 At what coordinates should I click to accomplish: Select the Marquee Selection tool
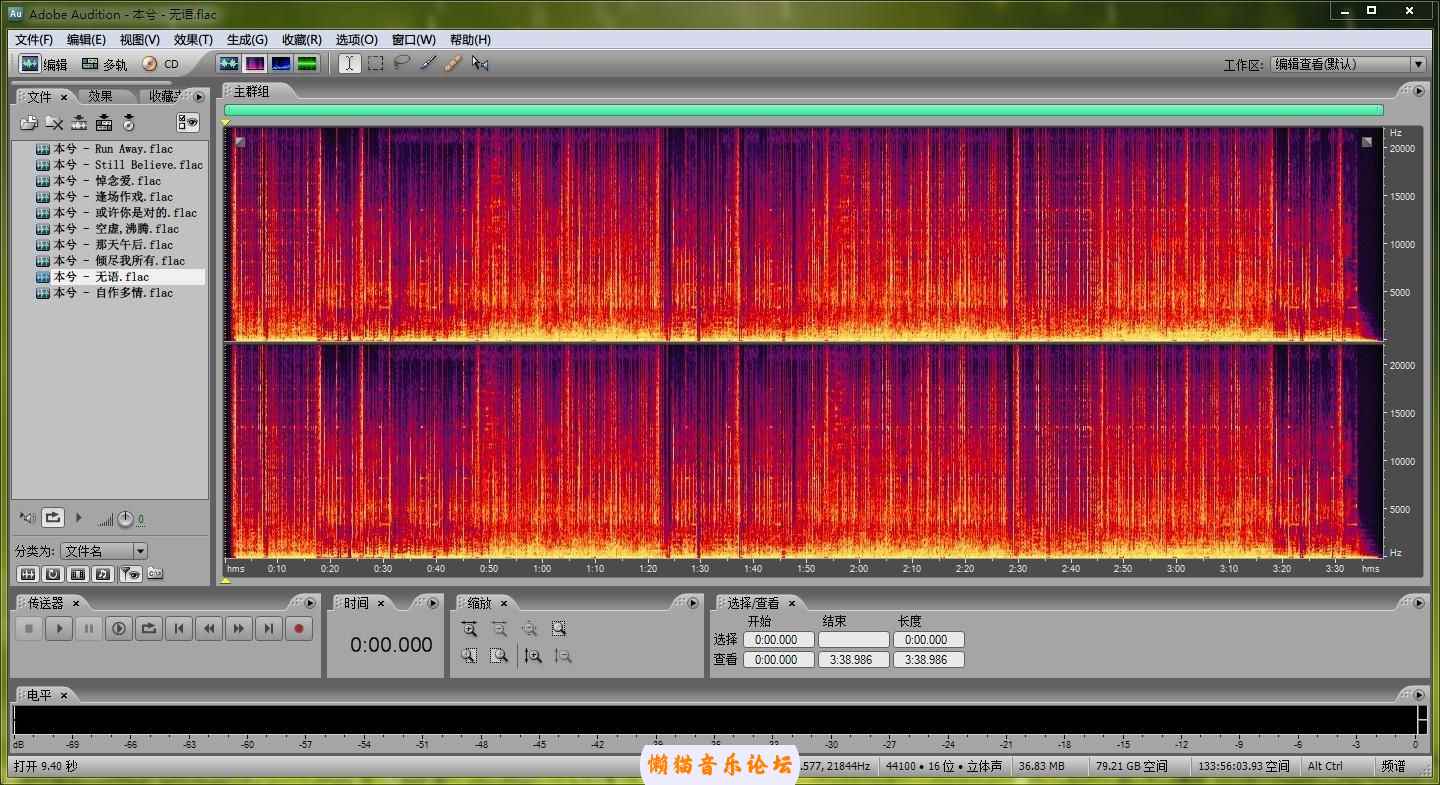[375, 63]
